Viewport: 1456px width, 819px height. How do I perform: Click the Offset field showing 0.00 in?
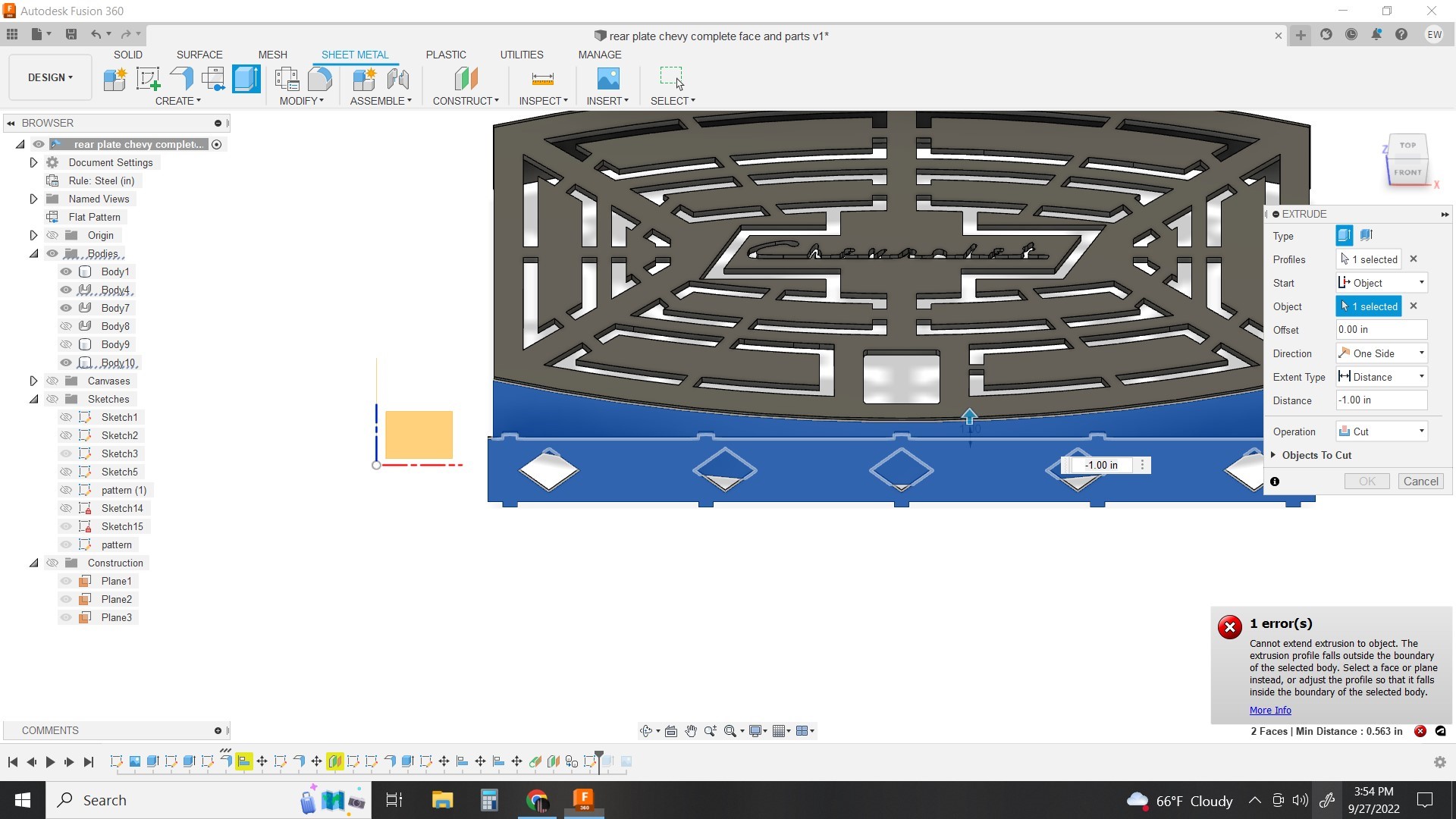[x=1382, y=330]
